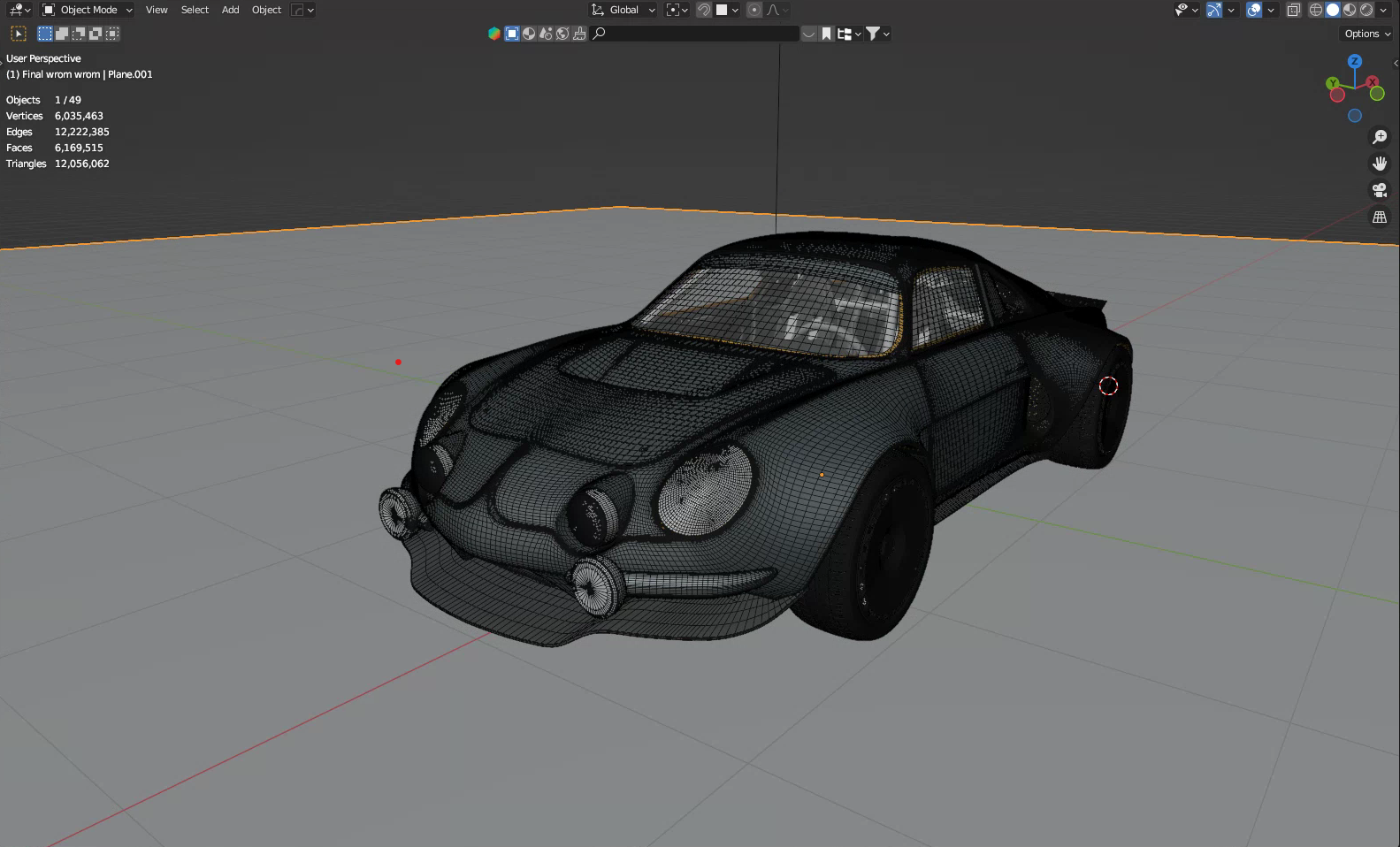Open the Add menu
The image size is (1400, 847).
point(230,10)
